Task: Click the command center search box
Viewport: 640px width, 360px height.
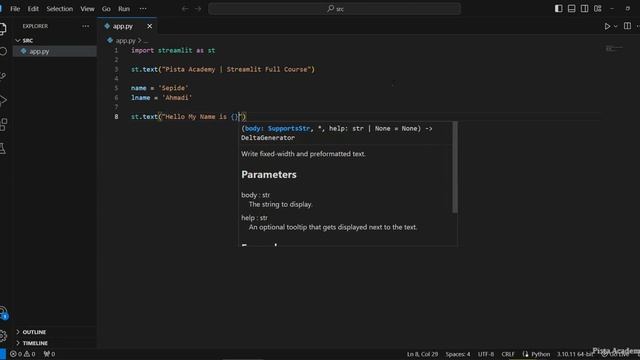Action: tap(335, 9)
